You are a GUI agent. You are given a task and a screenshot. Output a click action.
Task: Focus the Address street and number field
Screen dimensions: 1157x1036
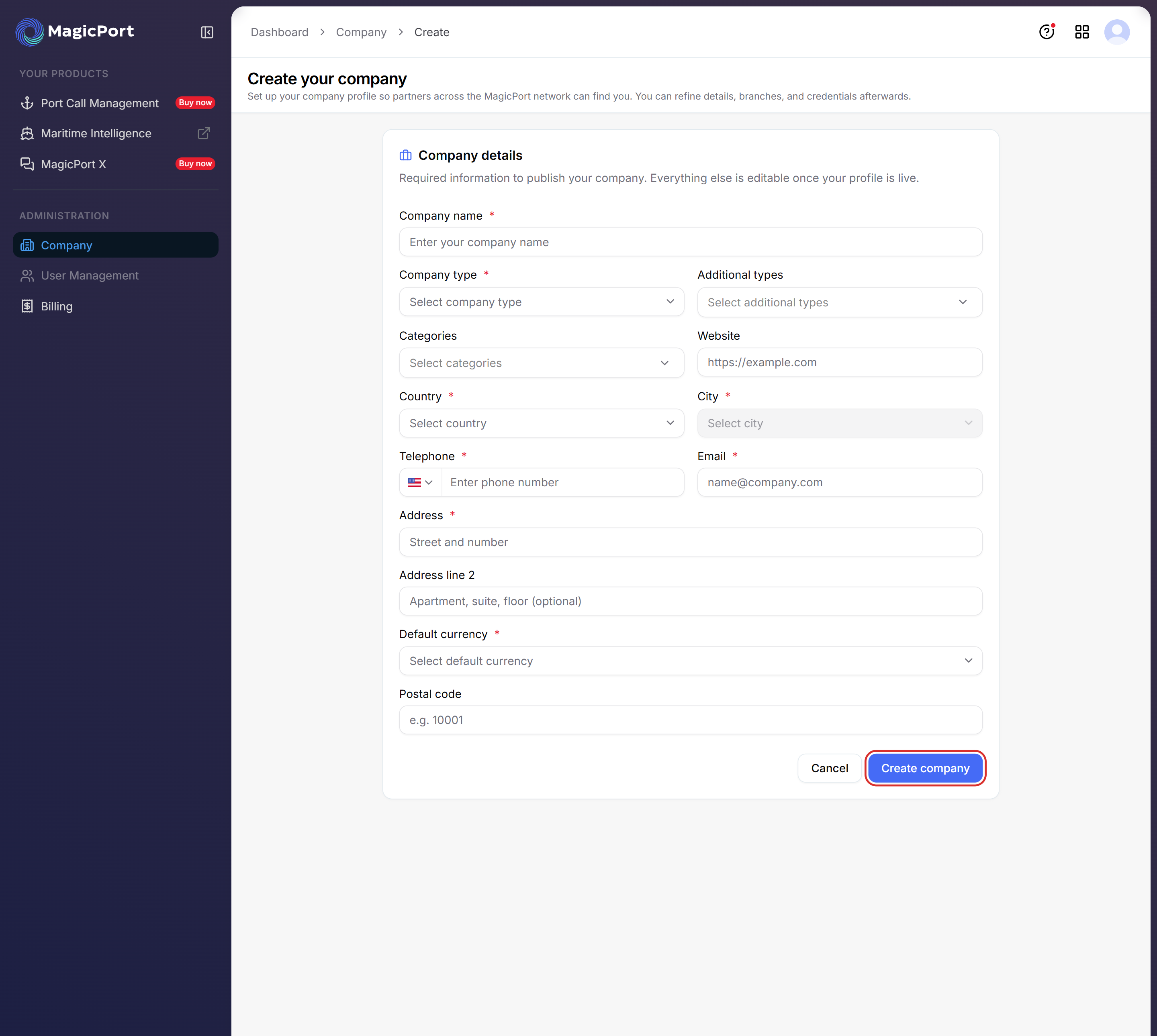point(691,542)
